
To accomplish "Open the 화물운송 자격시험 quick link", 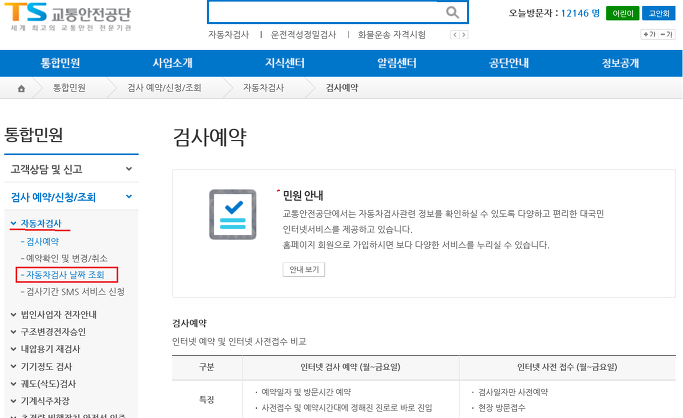I will tap(392, 35).
